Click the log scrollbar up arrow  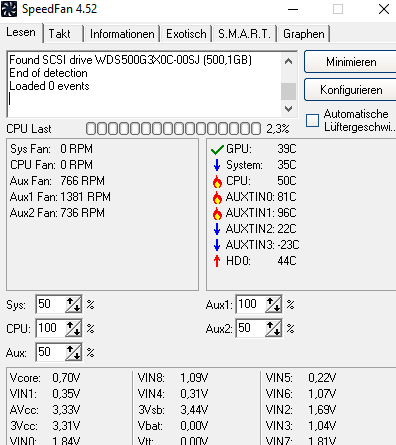click(x=289, y=61)
